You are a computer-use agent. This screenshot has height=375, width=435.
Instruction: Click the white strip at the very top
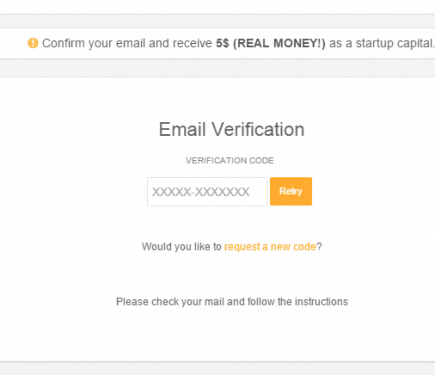pos(217,7)
